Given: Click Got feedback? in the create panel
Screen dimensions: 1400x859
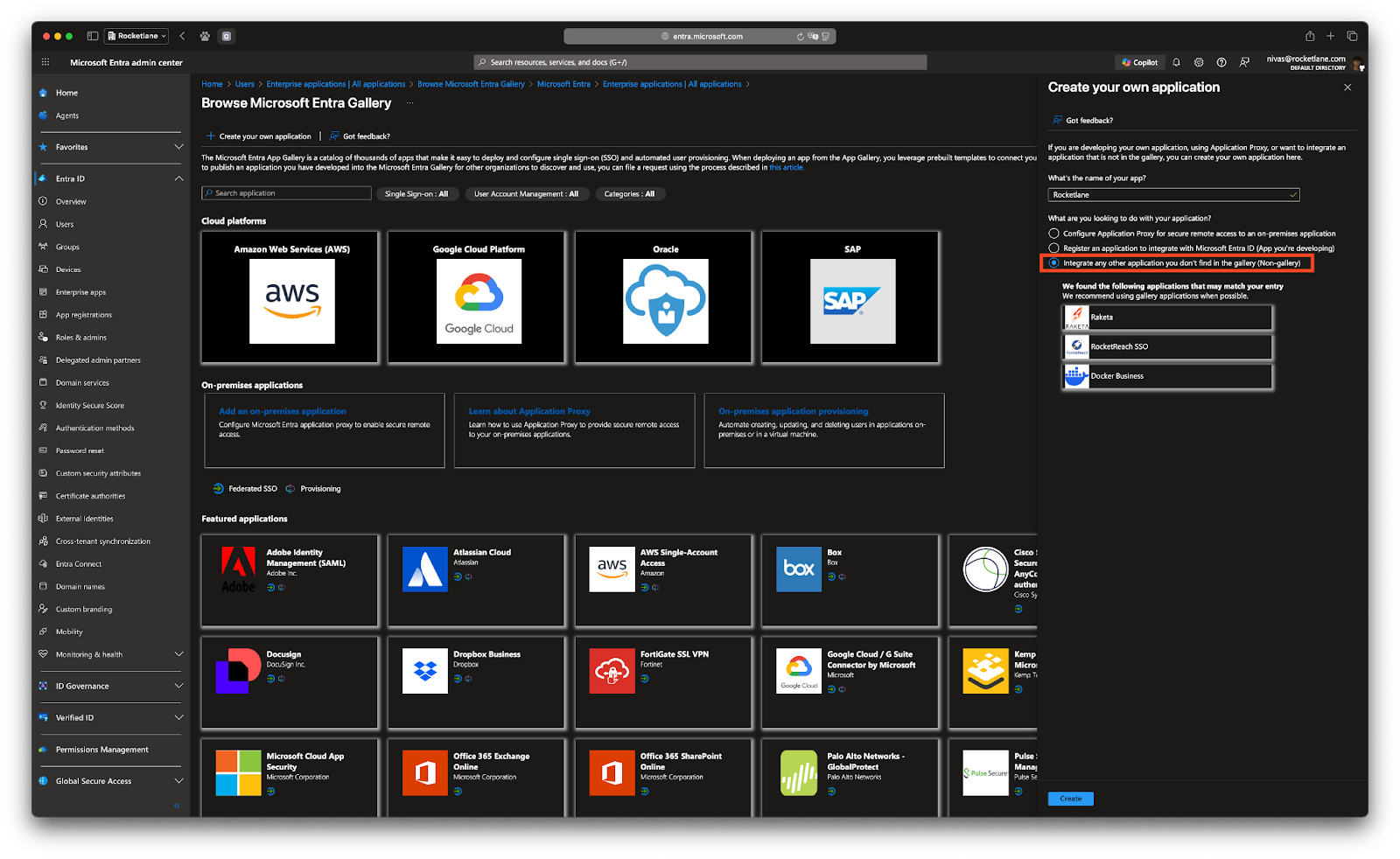Looking at the screenshot, I should pos(1083,121).
